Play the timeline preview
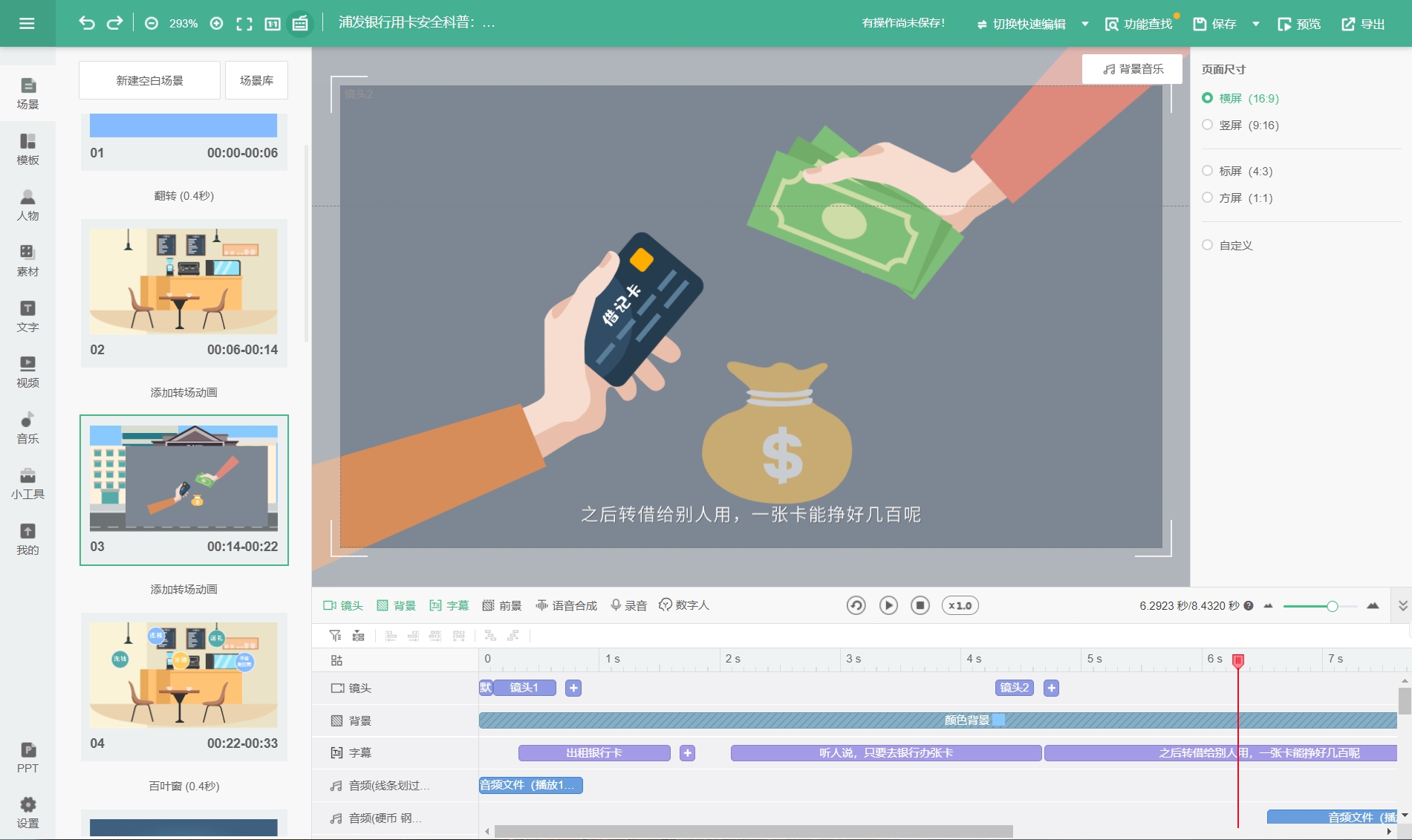This screenshot has width=1412, height=840. coord(888,605)
